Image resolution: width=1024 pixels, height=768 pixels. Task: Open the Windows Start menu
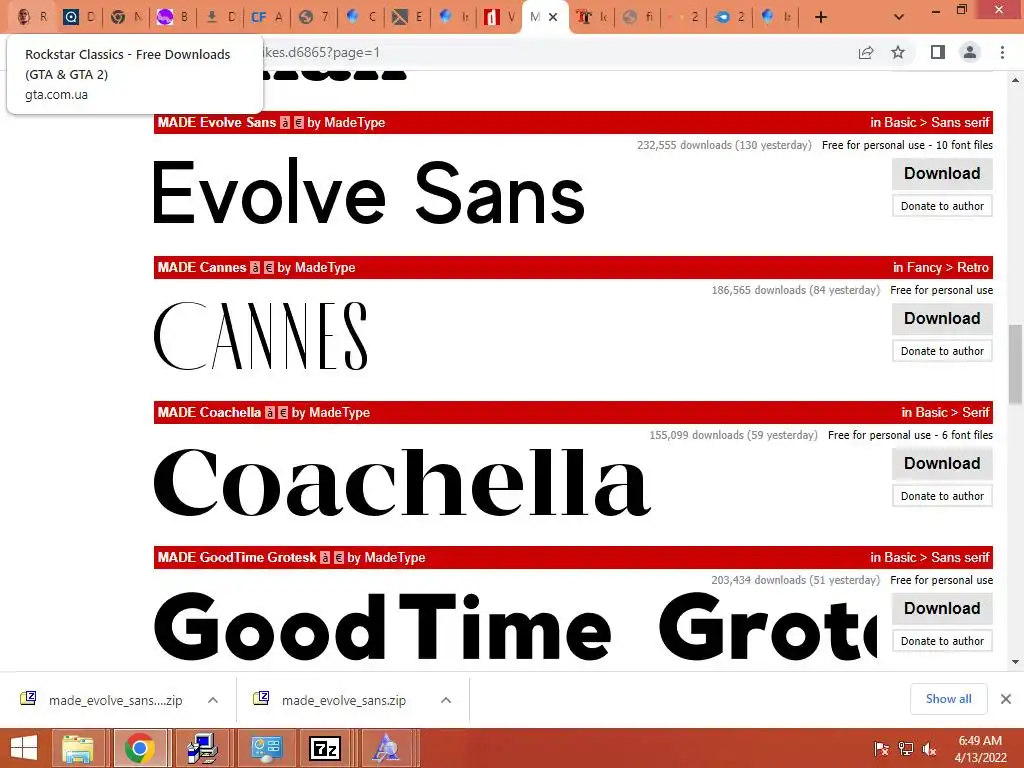(24, 748)
